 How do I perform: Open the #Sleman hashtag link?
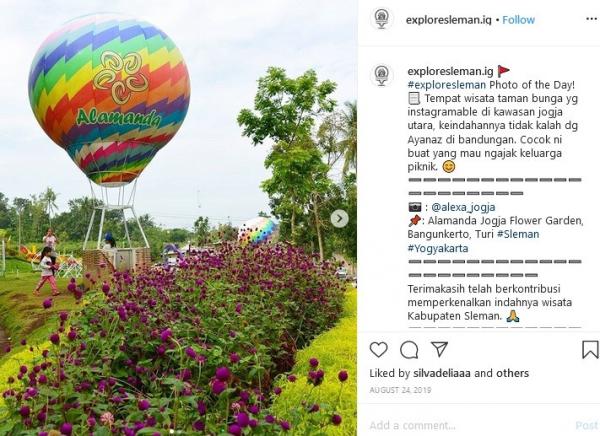[518, 234]
